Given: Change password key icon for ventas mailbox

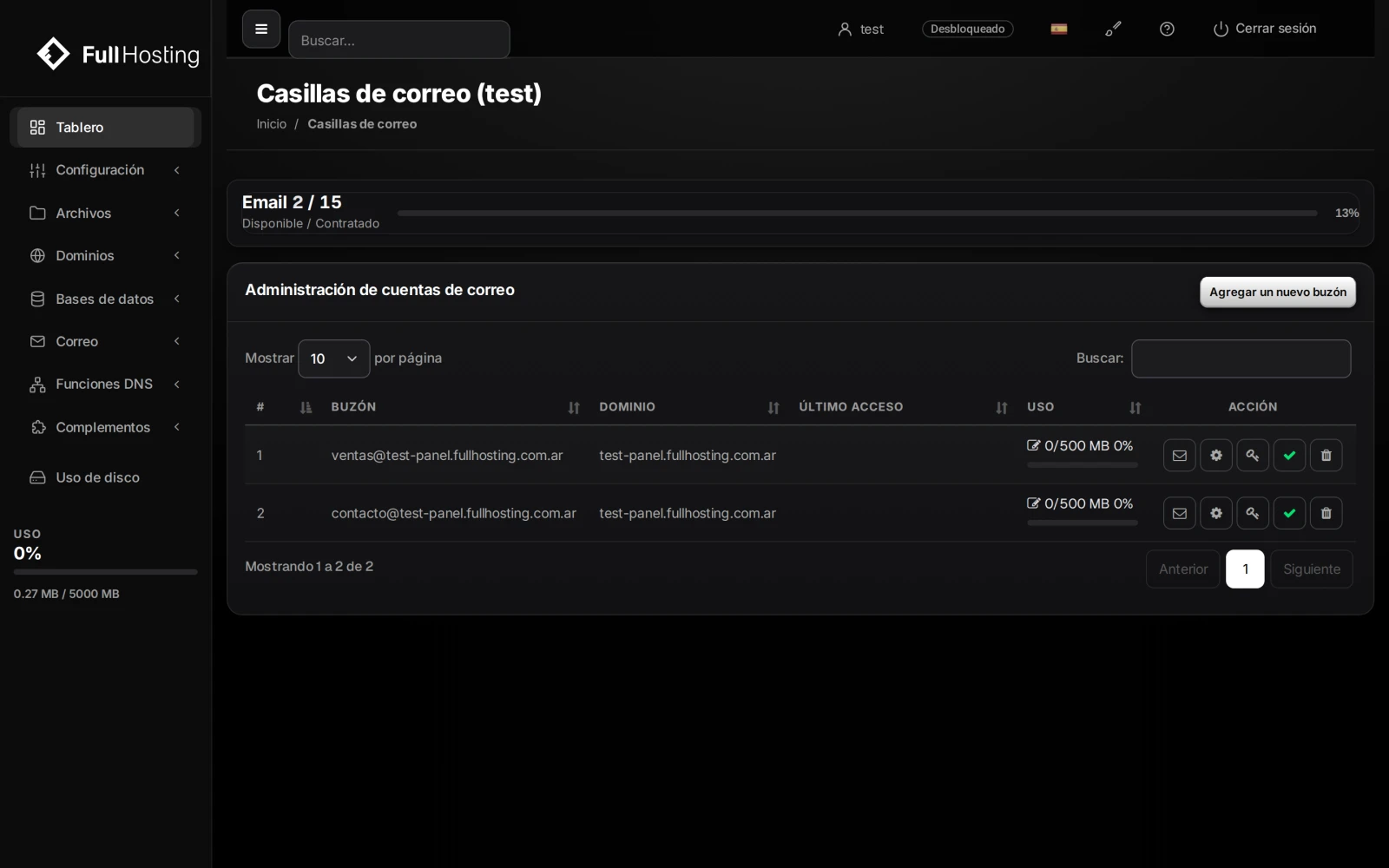Looking at the screenshot, I should [x=1253, y=455].
